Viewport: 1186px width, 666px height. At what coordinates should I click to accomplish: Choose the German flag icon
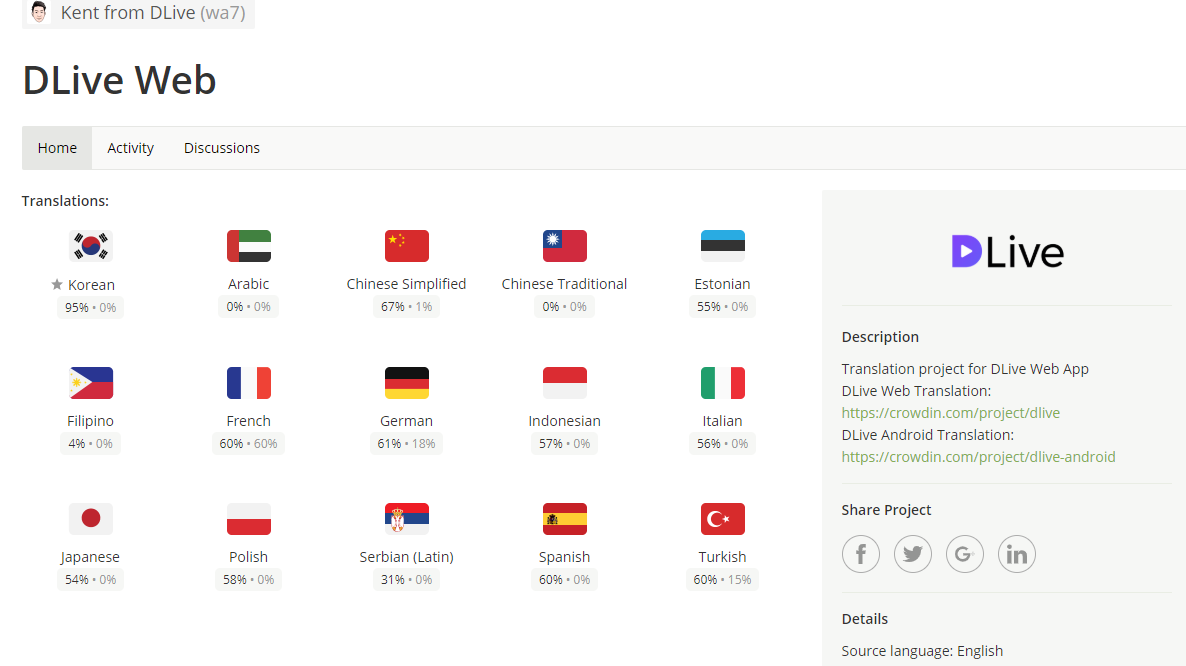tap(407, 383)
